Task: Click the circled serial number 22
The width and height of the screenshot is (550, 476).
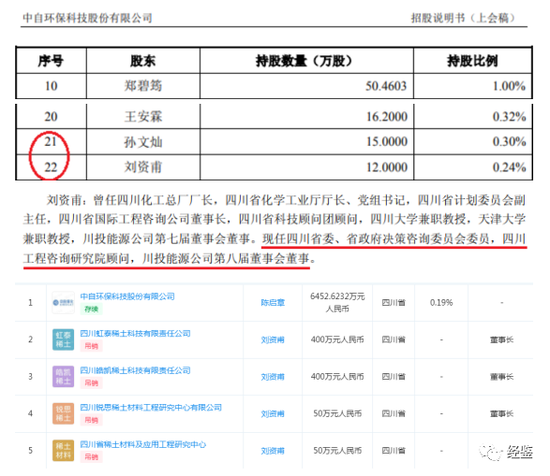Action: point(51,167)
